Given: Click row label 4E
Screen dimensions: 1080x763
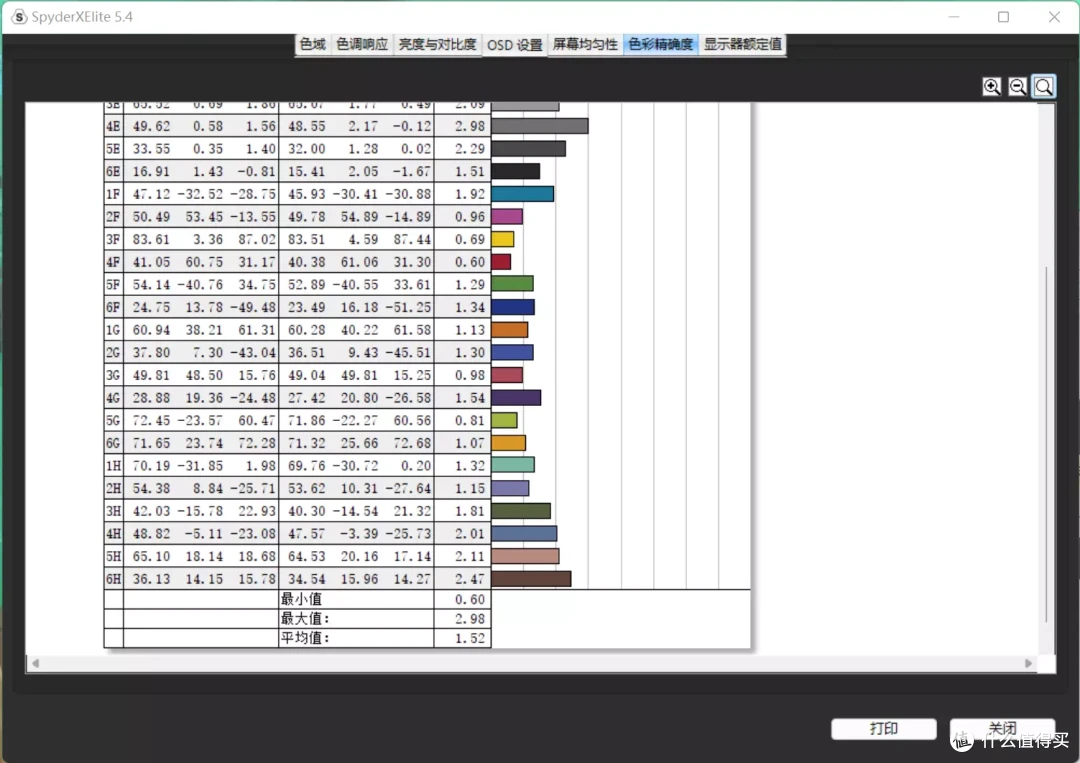Looking at the screenshot, I should (x=114, y=126).
